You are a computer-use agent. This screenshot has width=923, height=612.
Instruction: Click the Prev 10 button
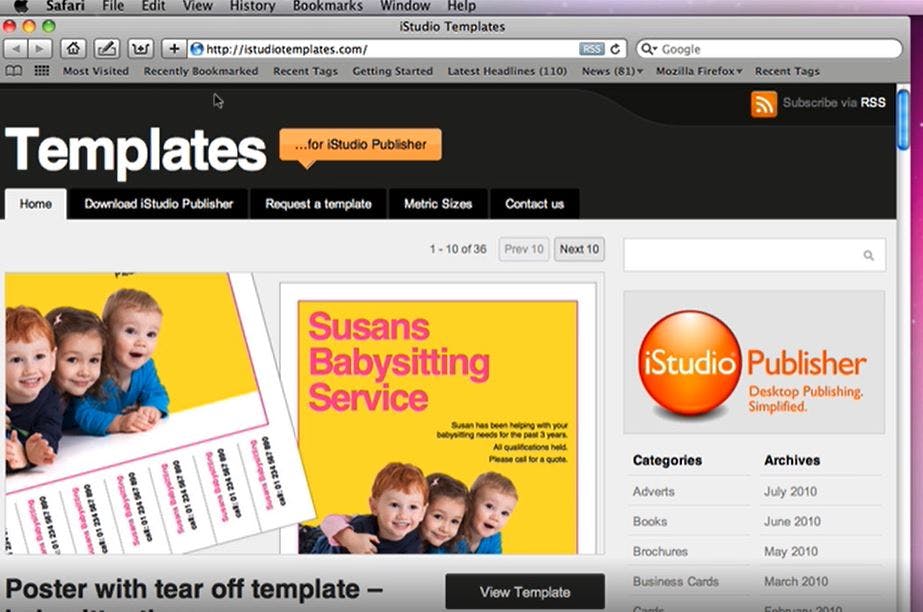[x=524, y=249]
